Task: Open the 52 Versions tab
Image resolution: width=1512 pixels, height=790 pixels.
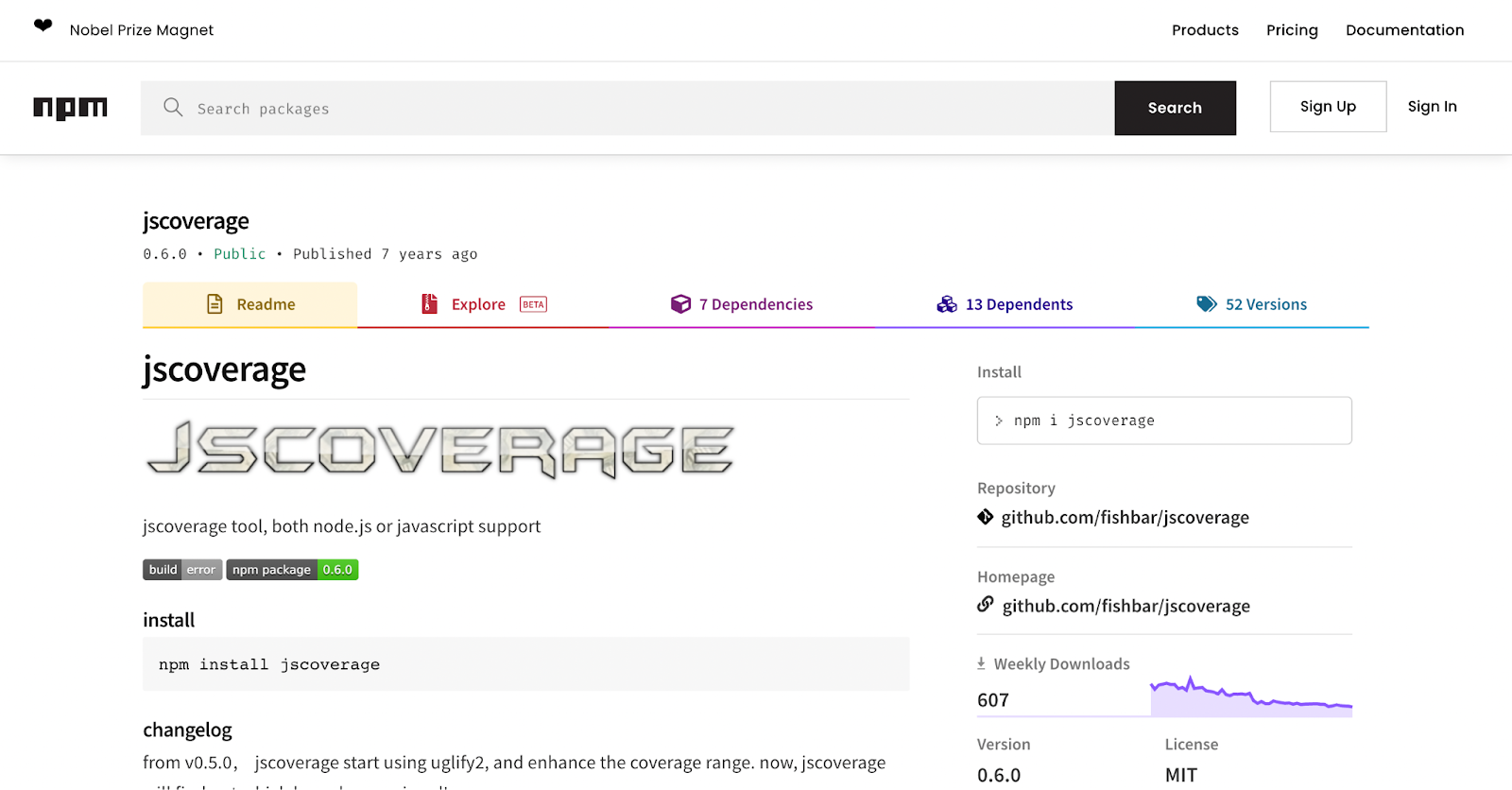Action: point(1251,304)
